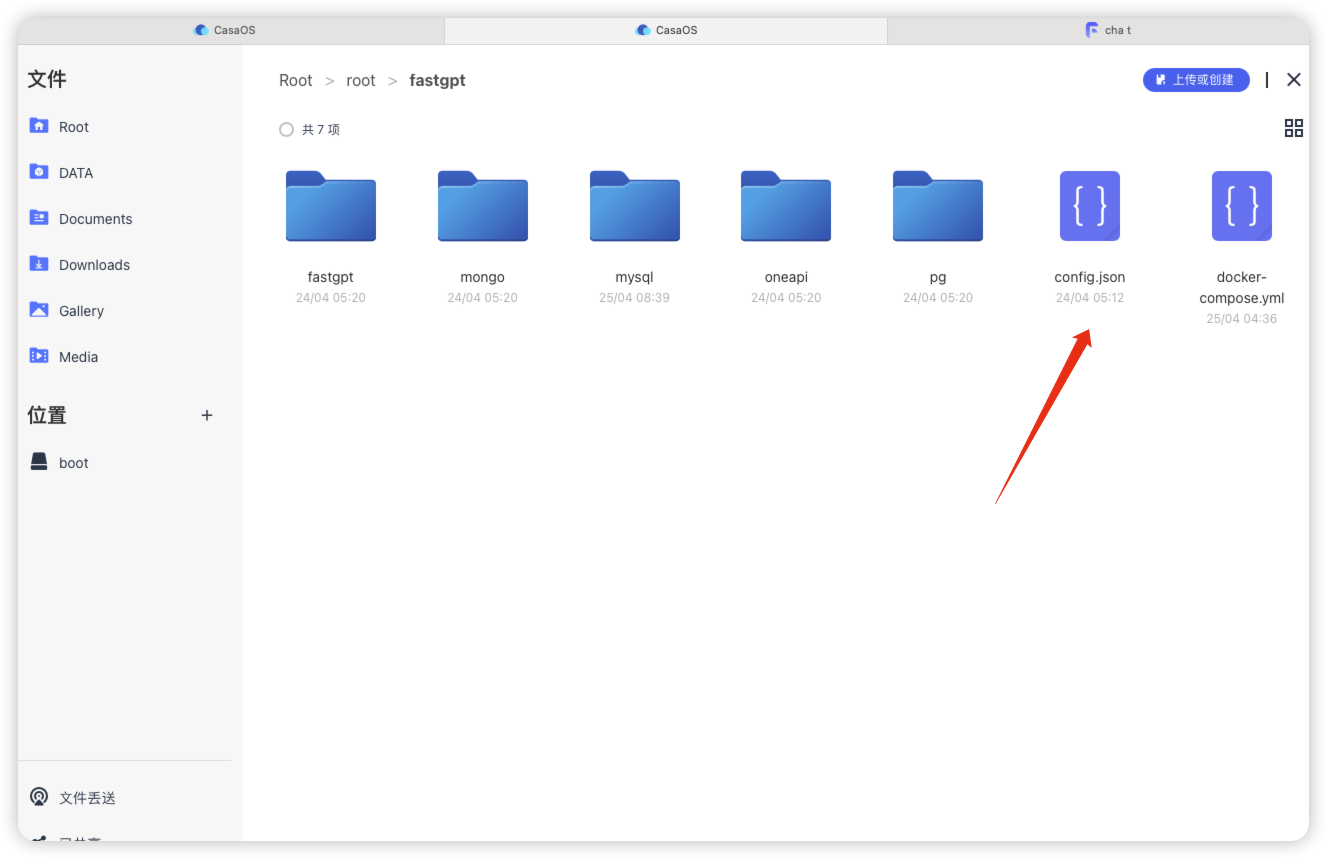Close the Files window with X
Viewport: 1327px width, 859px height.
pyautogui.click(x=1294, y=80)
